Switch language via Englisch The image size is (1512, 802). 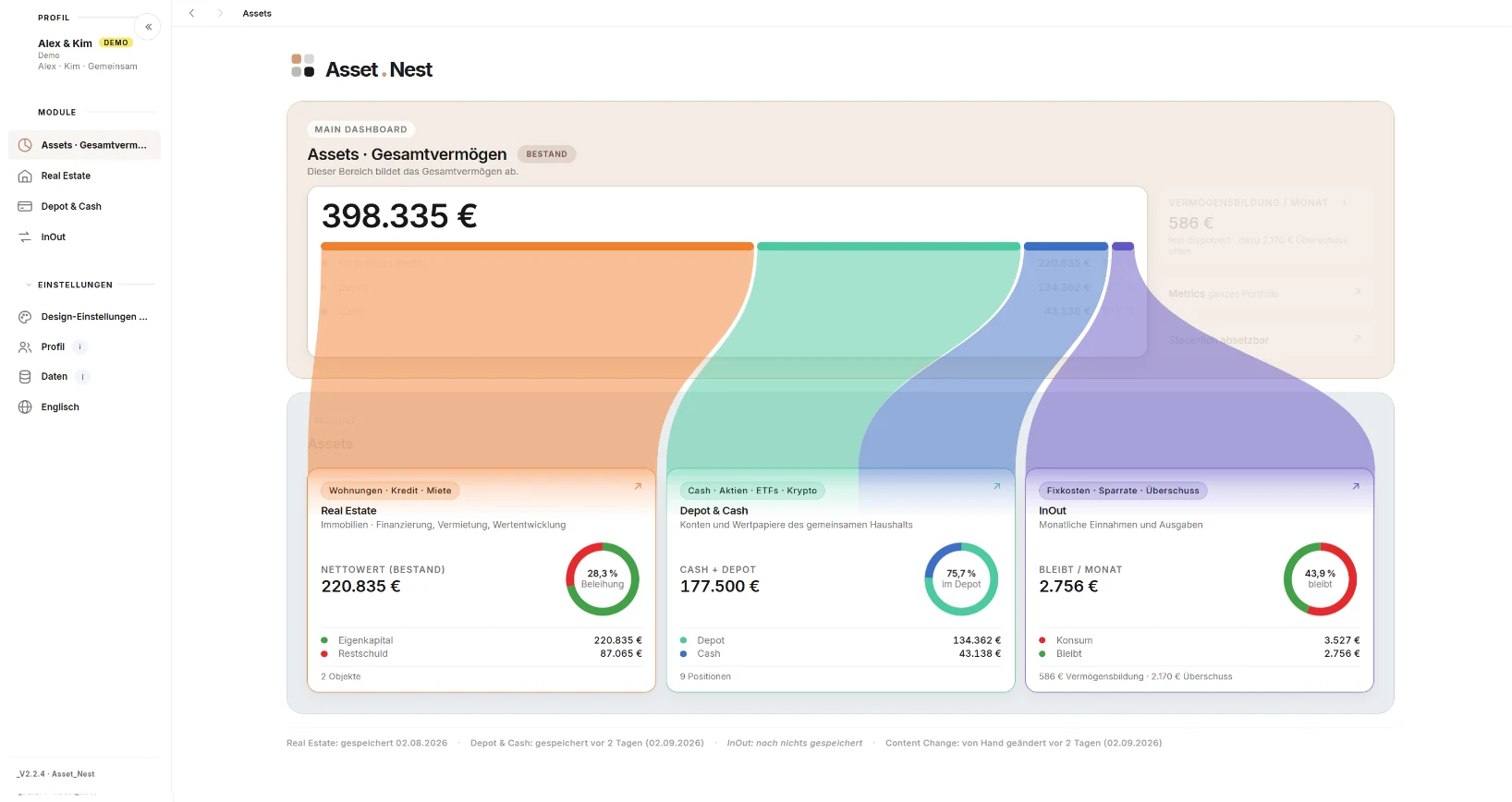(84, 407)
